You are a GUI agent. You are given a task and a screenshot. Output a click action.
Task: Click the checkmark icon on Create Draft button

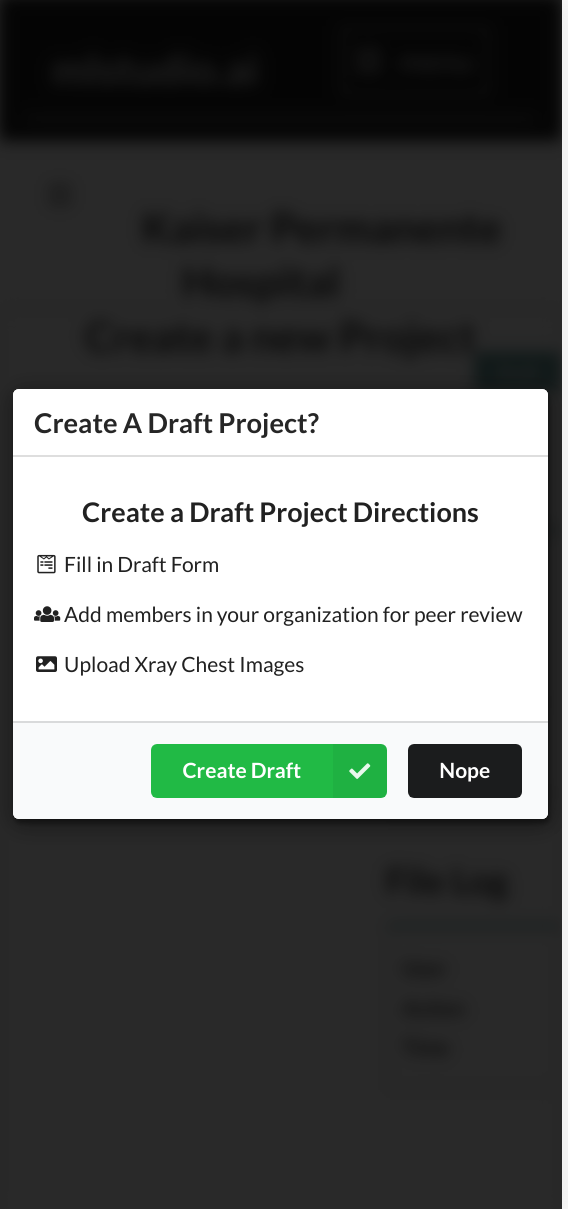click(360, 771)
